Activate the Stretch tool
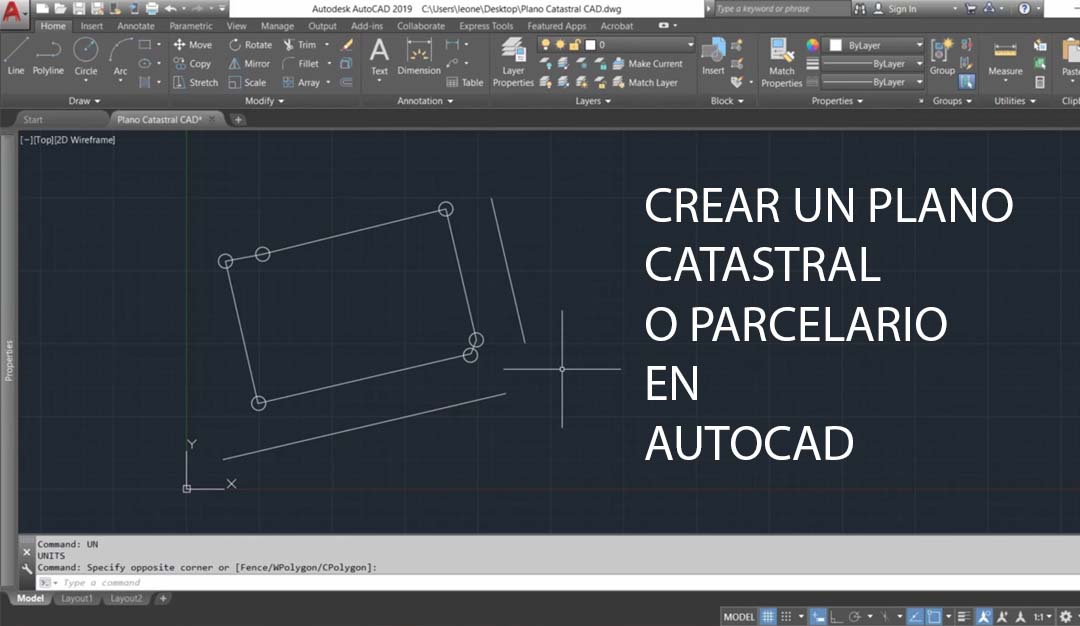The width and height of the screenshot is (1080, 626). tap(196, 82)
